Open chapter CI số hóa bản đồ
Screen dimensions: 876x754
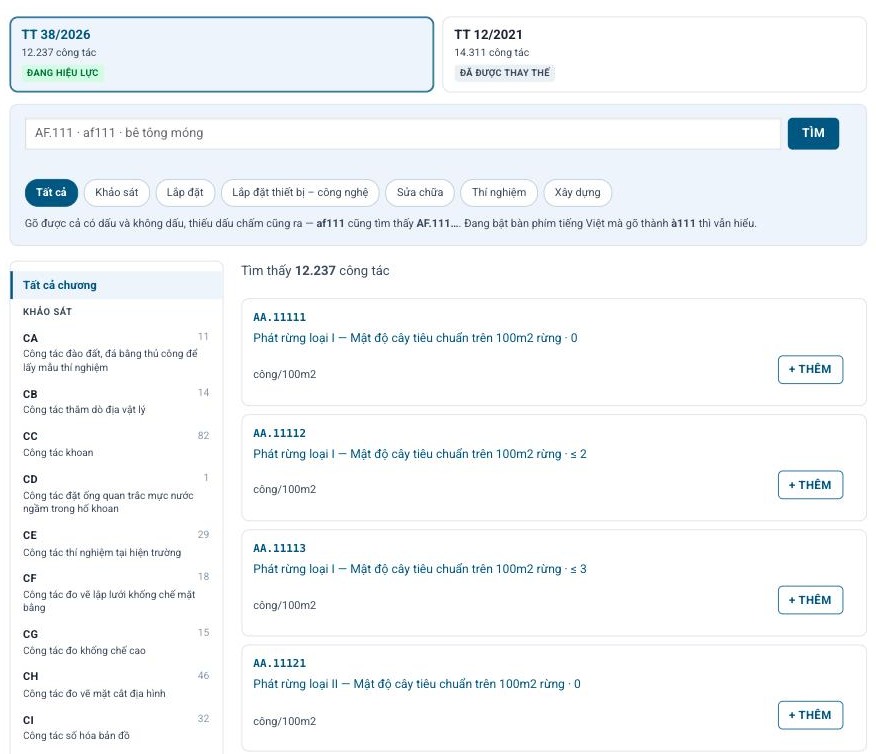(116, 728)
